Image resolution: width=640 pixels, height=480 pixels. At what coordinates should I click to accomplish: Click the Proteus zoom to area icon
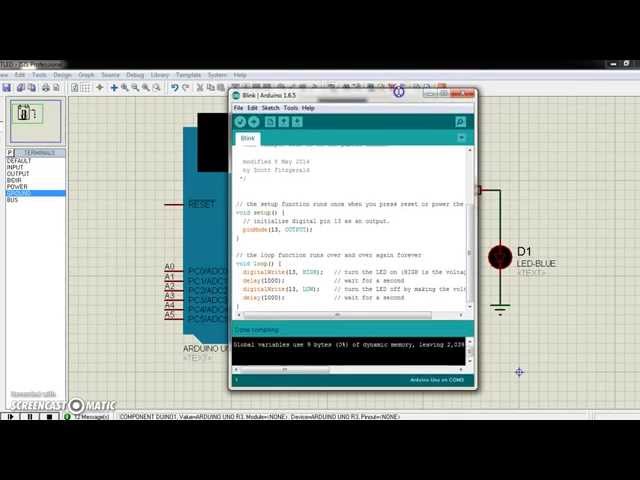[156, 87]
